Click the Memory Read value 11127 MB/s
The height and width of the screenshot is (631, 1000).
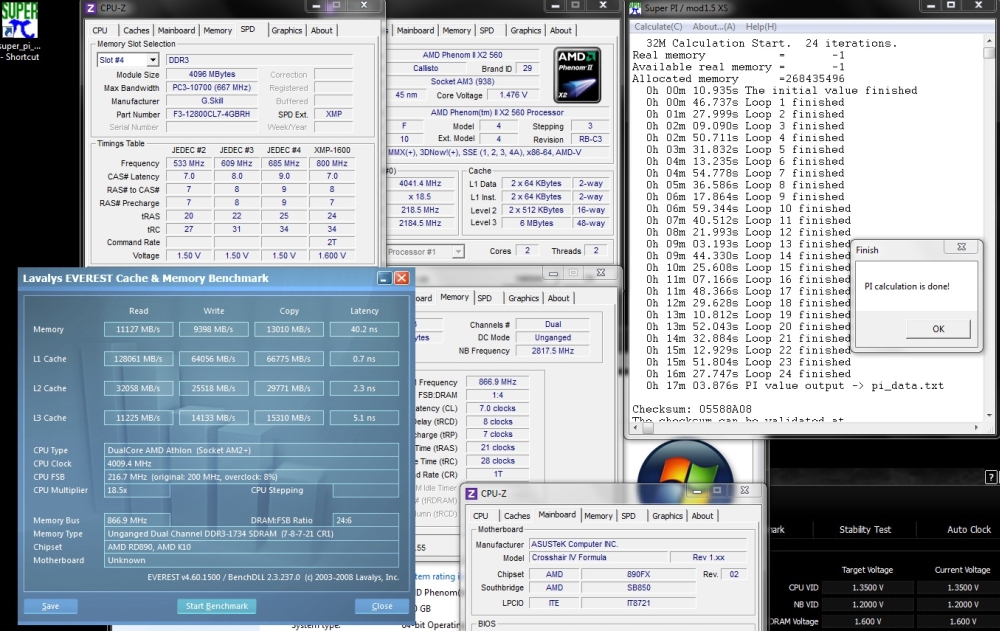pyautogui.click(x=138, y=329)
